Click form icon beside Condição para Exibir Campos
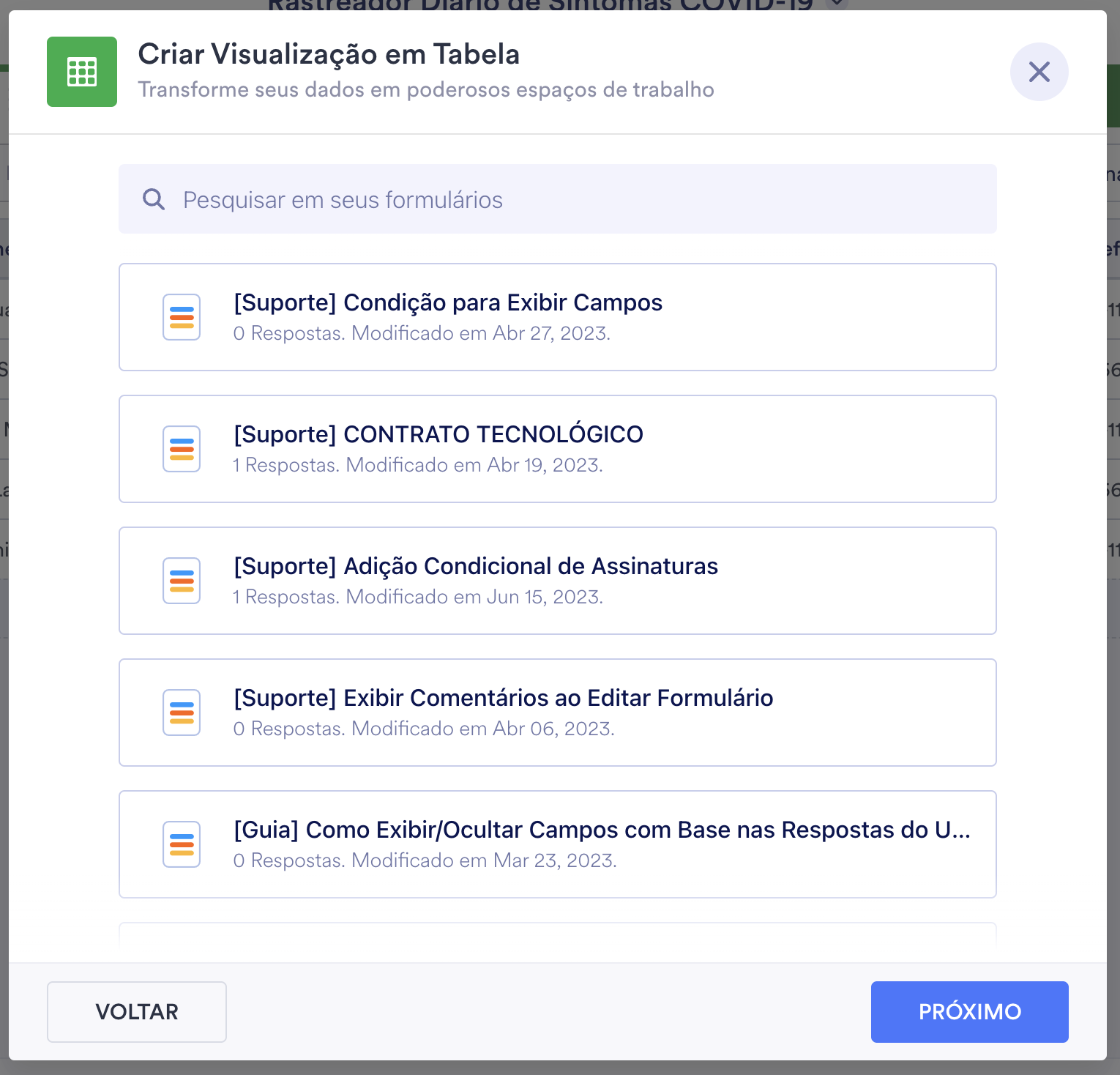This screenshot has height=1075, width=1120. 182,317
